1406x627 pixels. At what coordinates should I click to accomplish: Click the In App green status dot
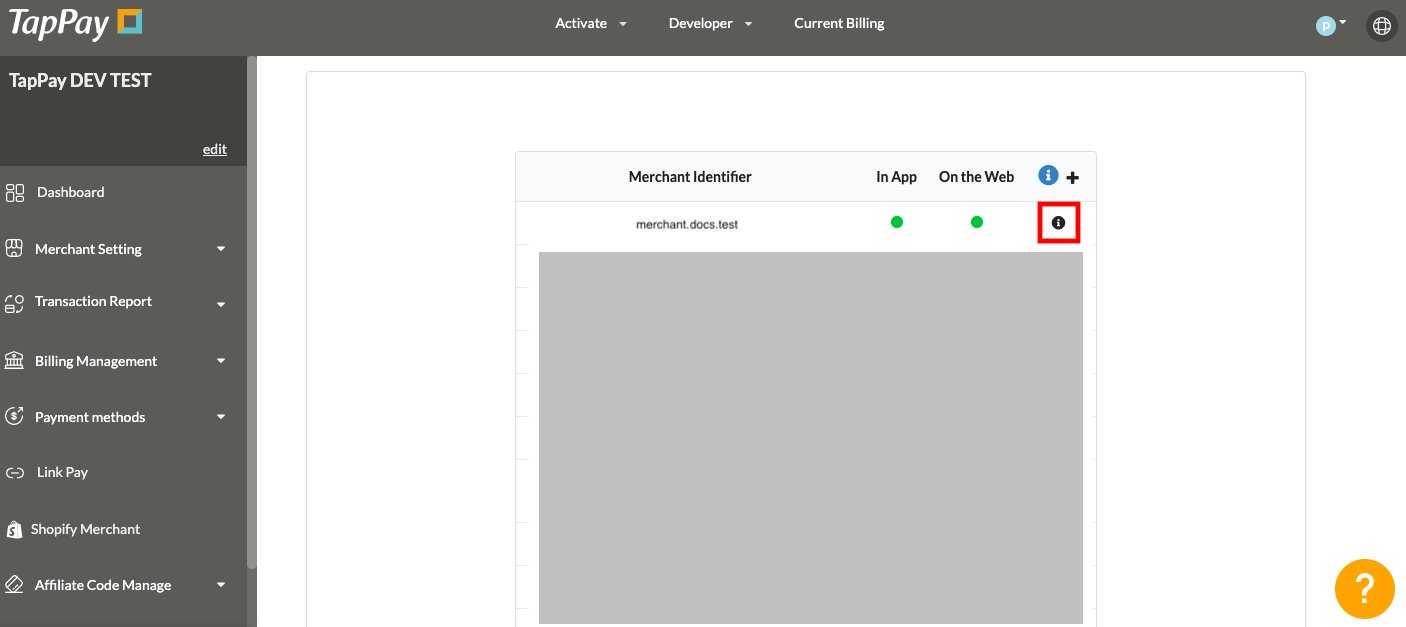pos(897,222)
